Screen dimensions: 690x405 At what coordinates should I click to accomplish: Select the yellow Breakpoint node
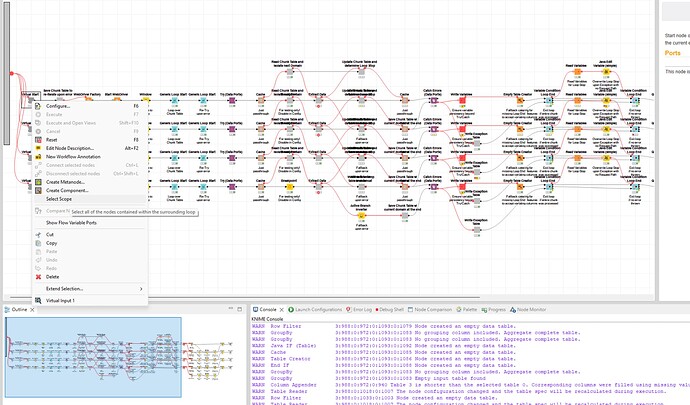pos(290,187)
